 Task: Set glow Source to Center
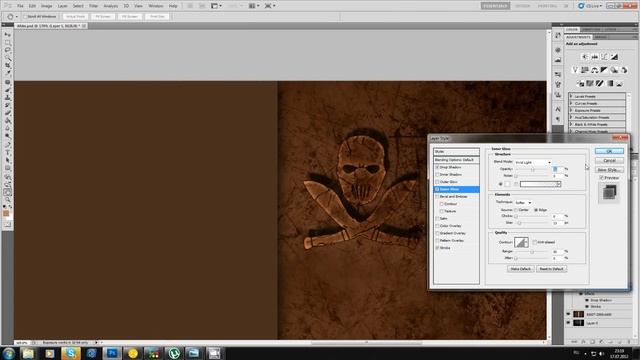pos(516,210)
